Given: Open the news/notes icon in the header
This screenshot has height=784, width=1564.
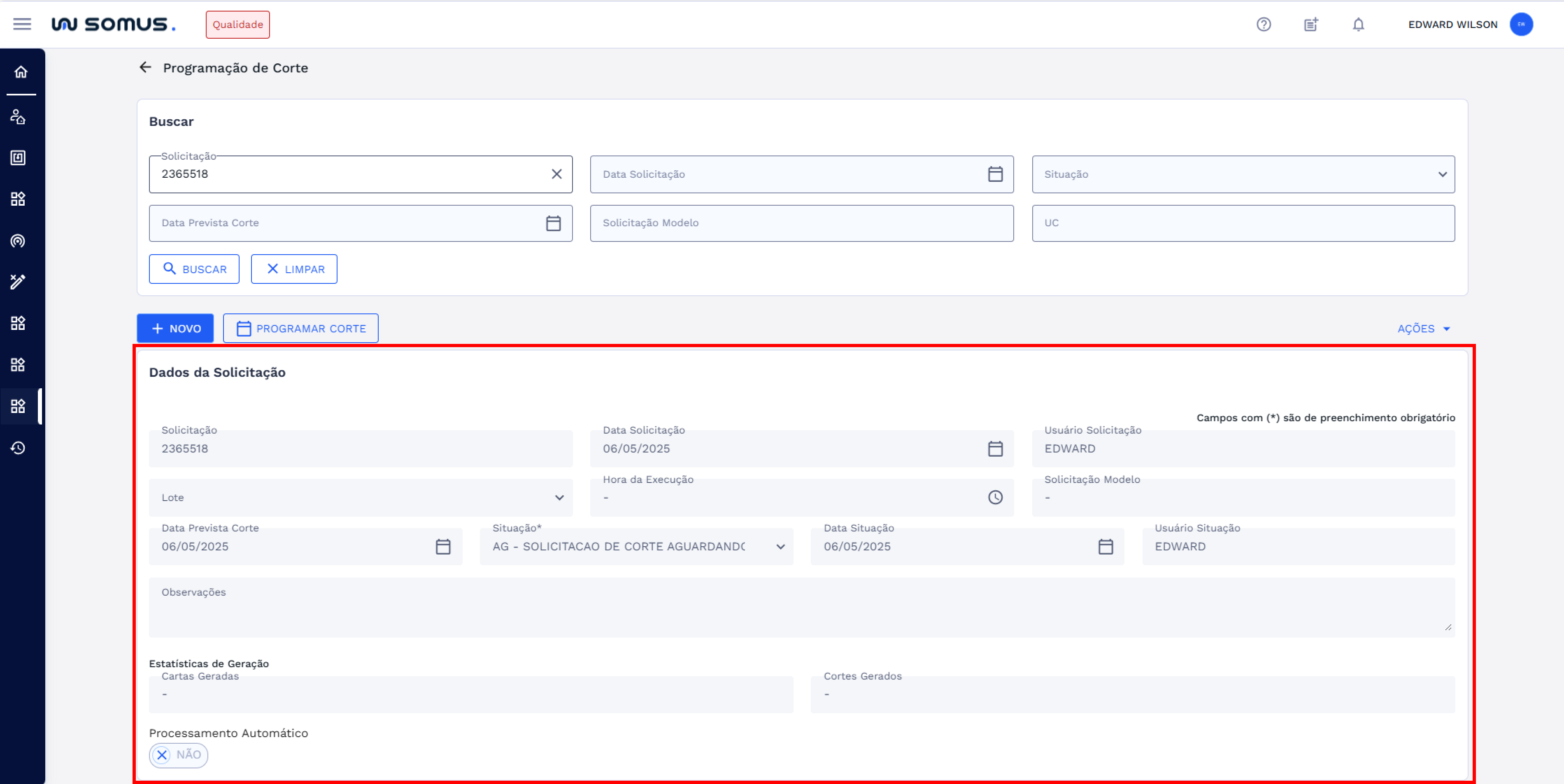Looking at the screenshot, I should pyautogui.click(x=1311, y=24).
